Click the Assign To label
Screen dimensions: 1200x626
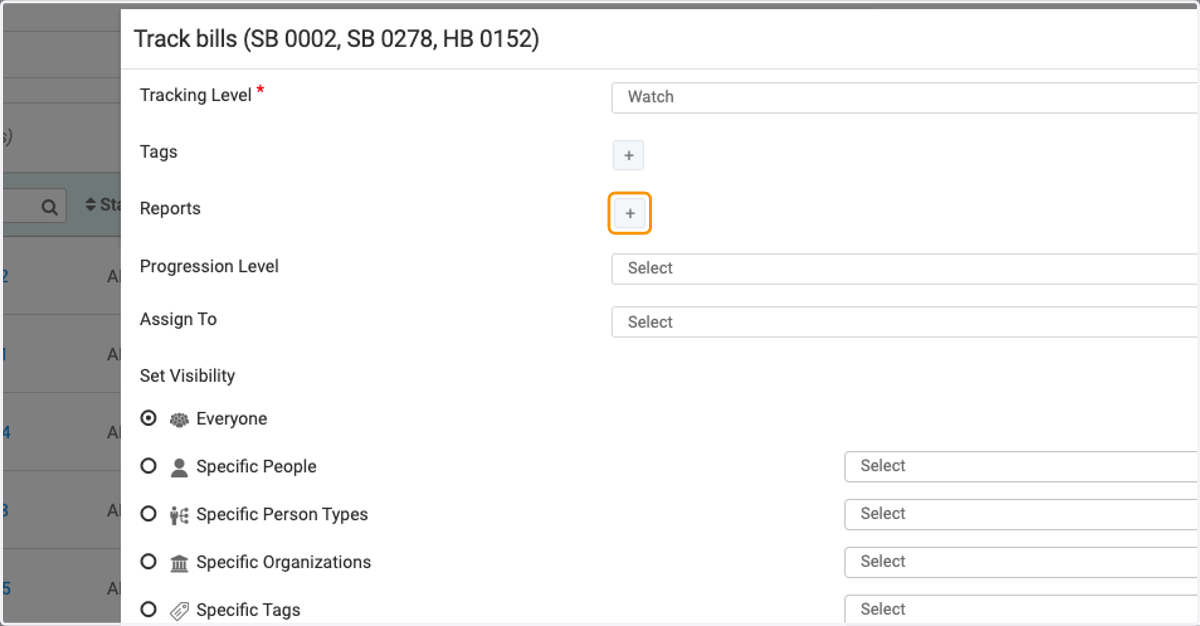coord(178,320)
